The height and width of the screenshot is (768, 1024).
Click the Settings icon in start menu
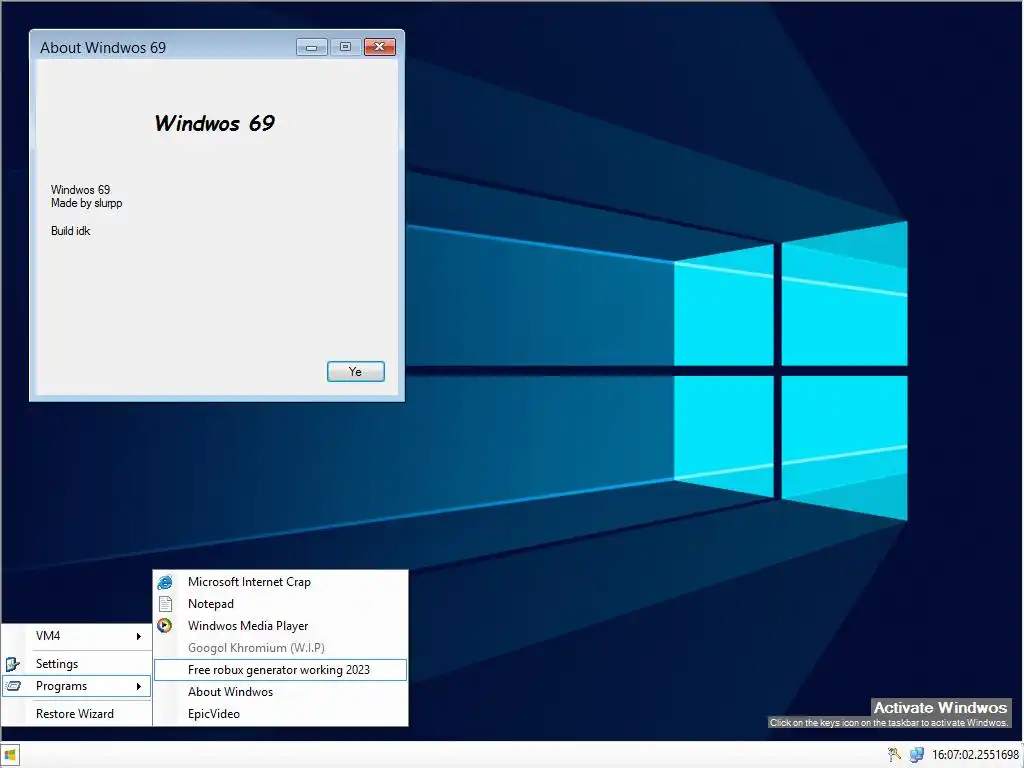tap(12, 664)
